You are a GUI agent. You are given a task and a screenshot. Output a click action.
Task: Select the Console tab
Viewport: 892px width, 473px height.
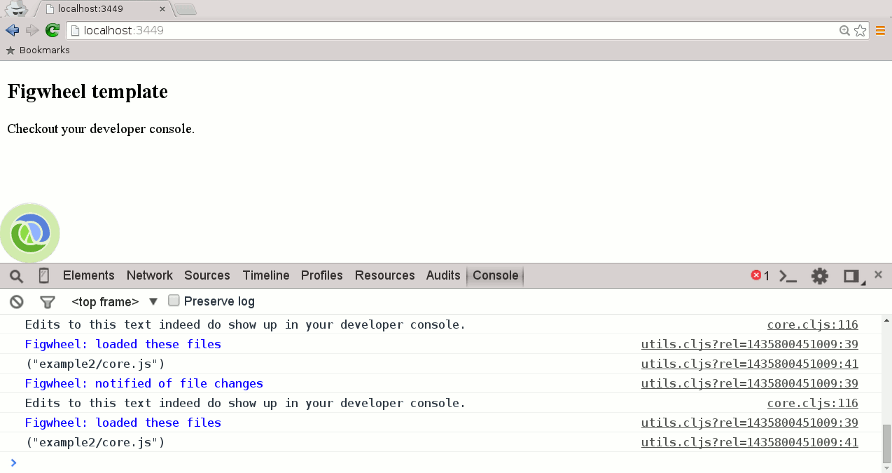[x=495, y=275]
